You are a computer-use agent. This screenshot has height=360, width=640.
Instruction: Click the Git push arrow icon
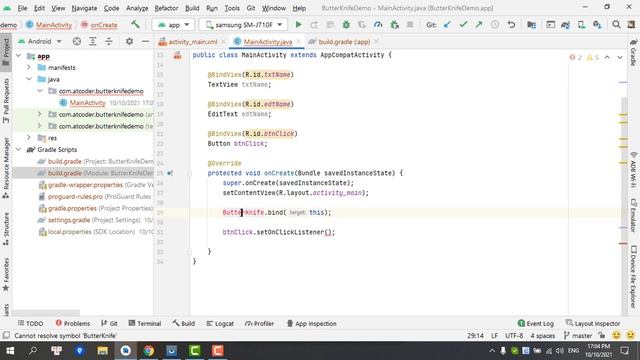pos(479,25)
